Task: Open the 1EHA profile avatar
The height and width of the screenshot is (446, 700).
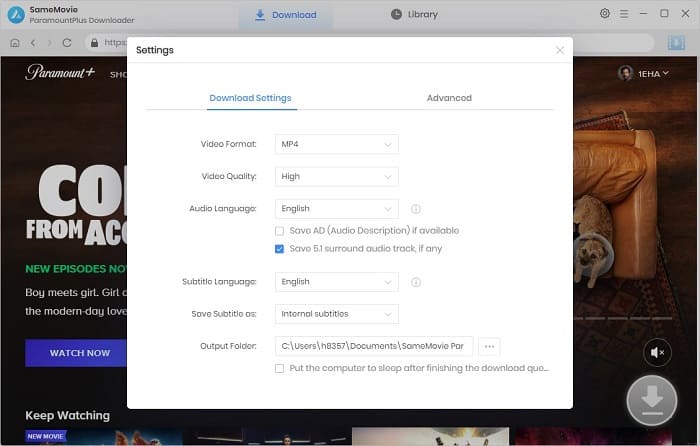Action: point(625,73)
